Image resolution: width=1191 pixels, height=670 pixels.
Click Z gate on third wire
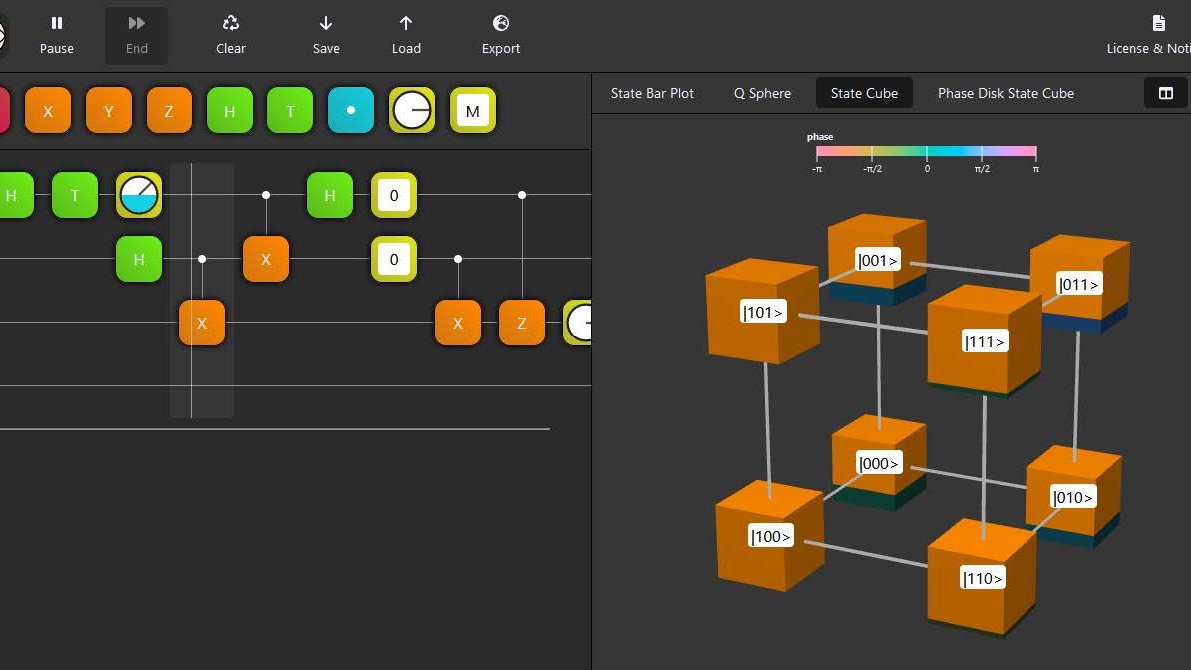click(522, 323)
